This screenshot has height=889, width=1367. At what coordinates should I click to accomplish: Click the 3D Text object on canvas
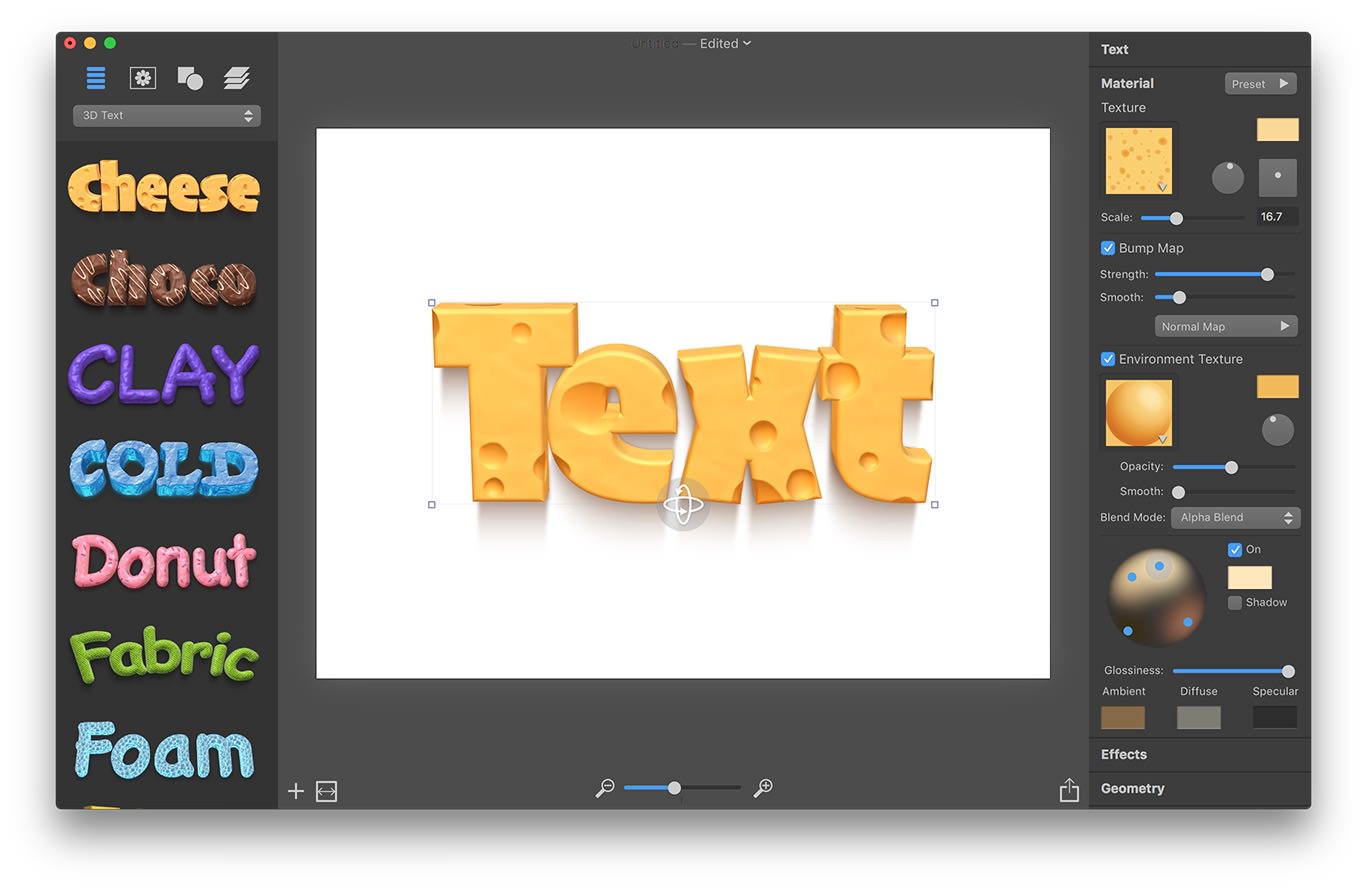coord(683,404)
